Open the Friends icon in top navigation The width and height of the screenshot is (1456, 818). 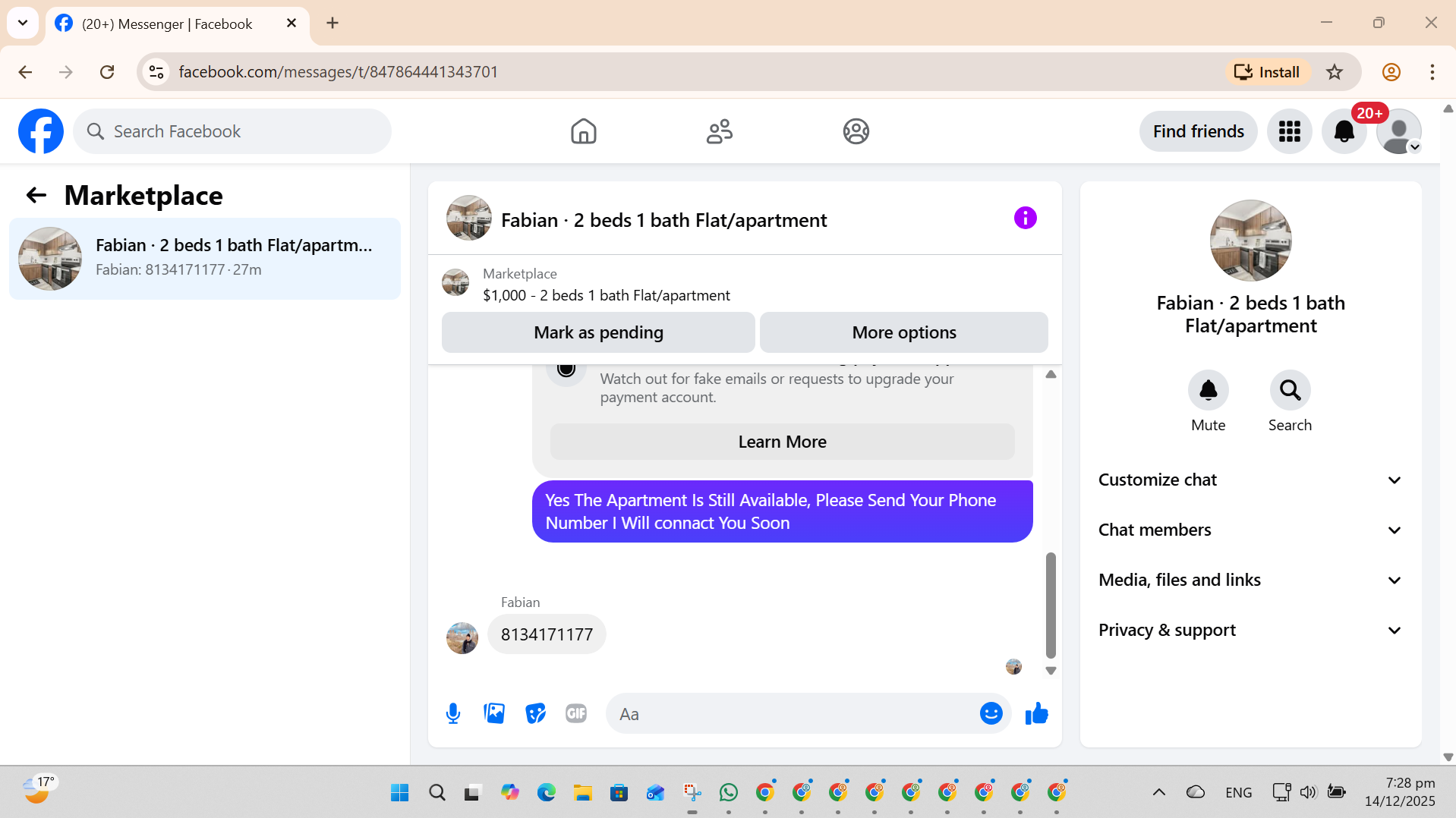pos(719,131)
